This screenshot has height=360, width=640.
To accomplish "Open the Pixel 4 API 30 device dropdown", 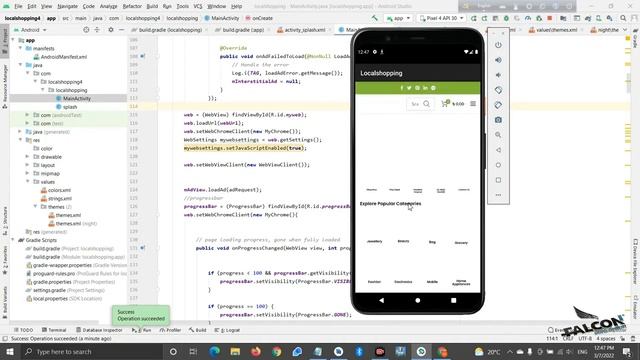I will click(442, 18).
